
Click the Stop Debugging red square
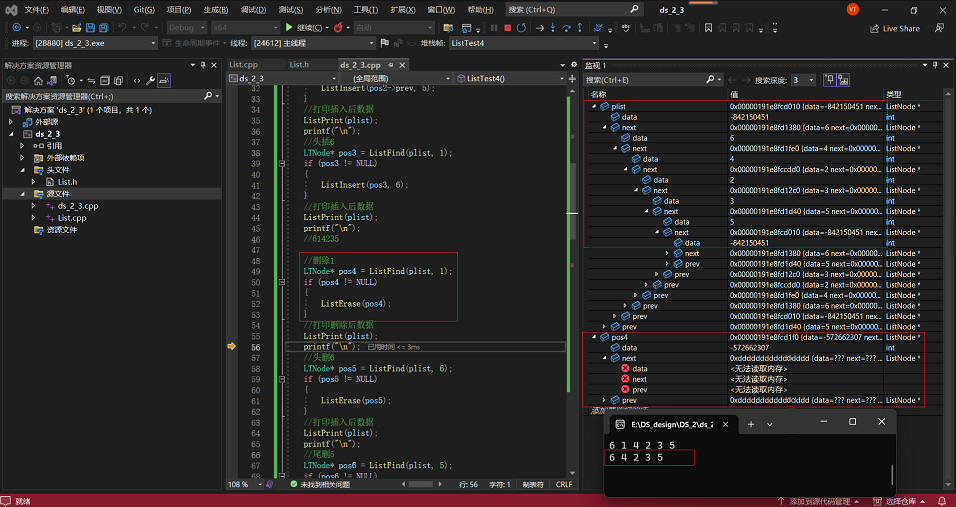(x=507, y=28)
